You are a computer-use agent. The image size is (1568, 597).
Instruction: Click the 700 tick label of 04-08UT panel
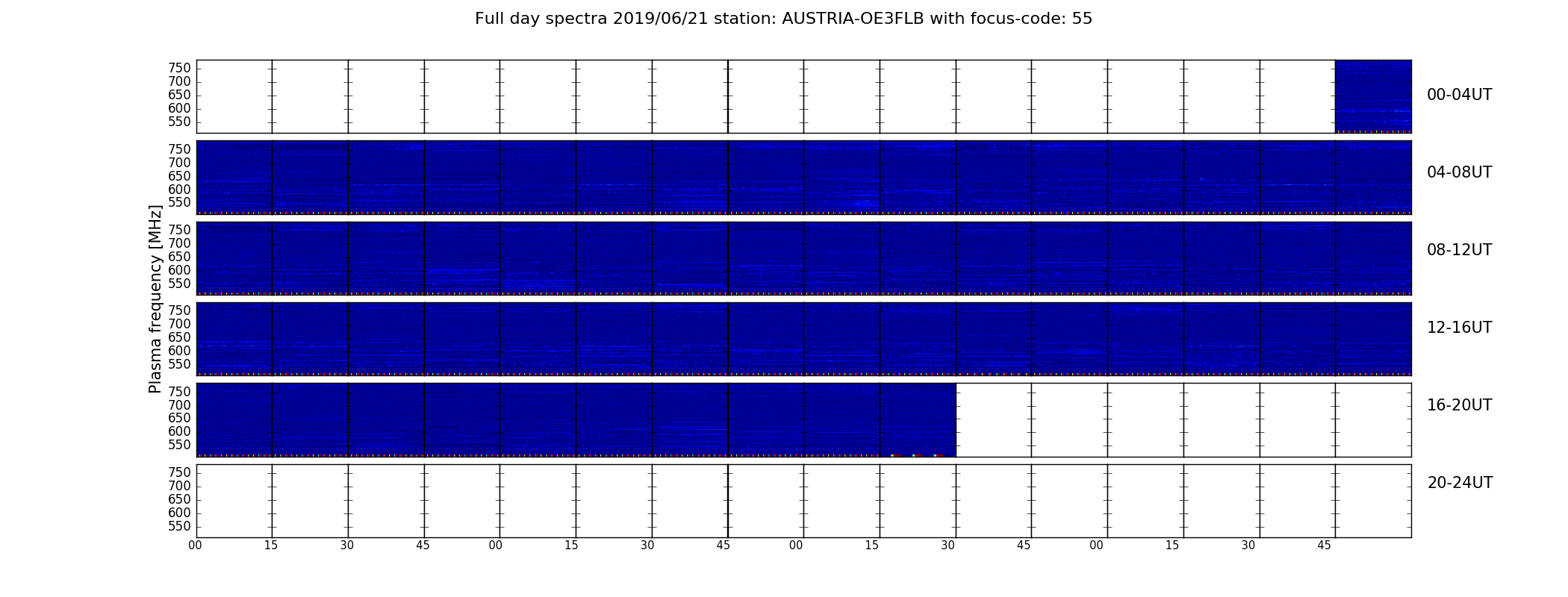(x=179, y=163)
